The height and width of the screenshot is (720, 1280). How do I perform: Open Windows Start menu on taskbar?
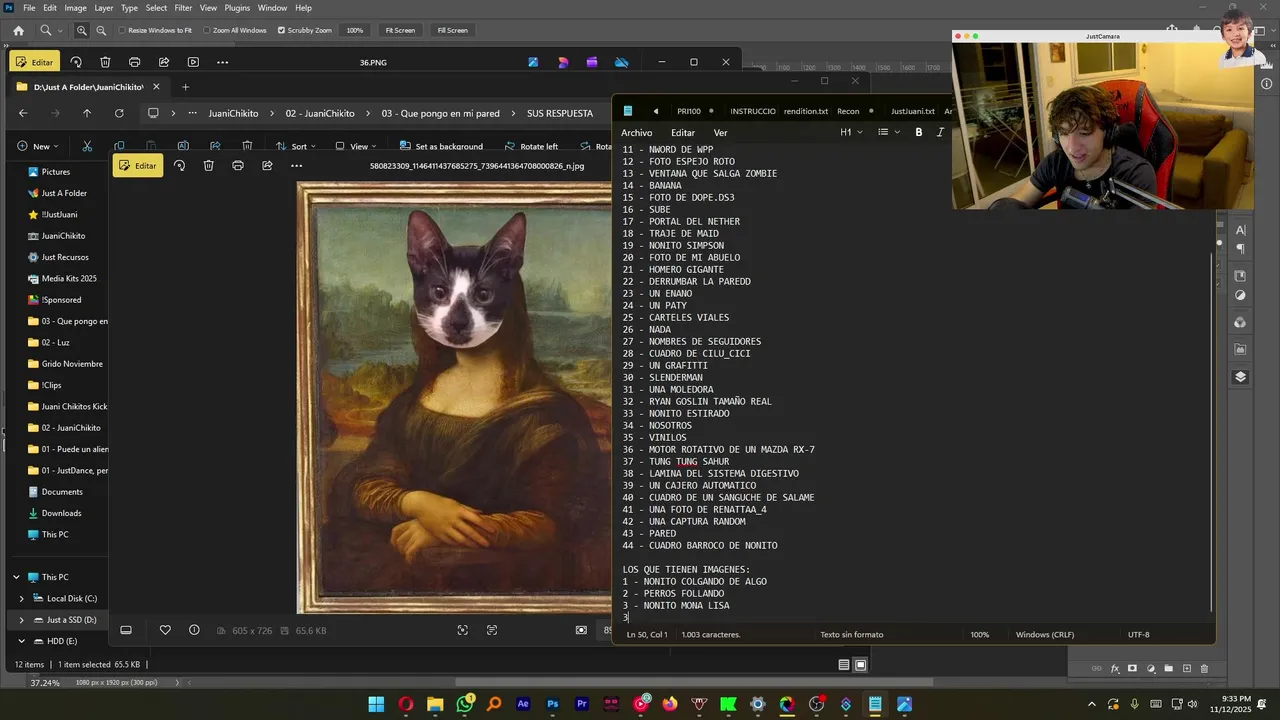376,704
